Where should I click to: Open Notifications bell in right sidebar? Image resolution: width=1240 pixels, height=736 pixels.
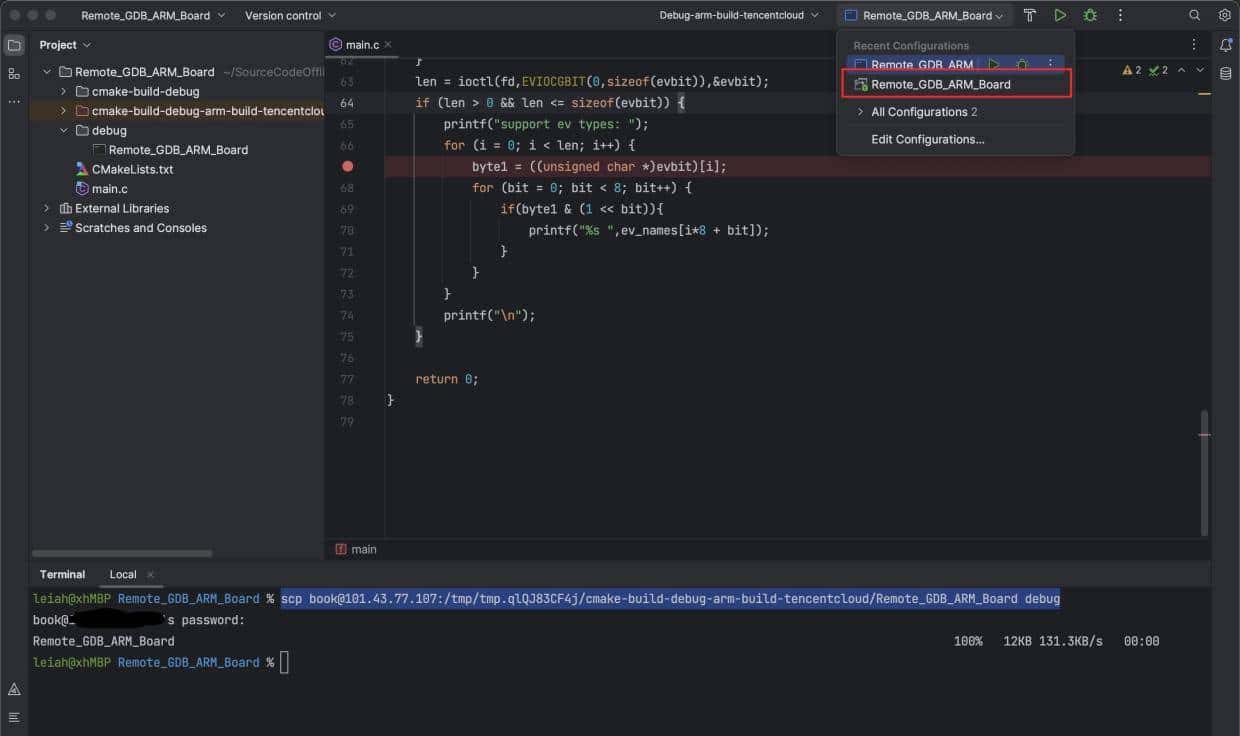click(1225, 45)
